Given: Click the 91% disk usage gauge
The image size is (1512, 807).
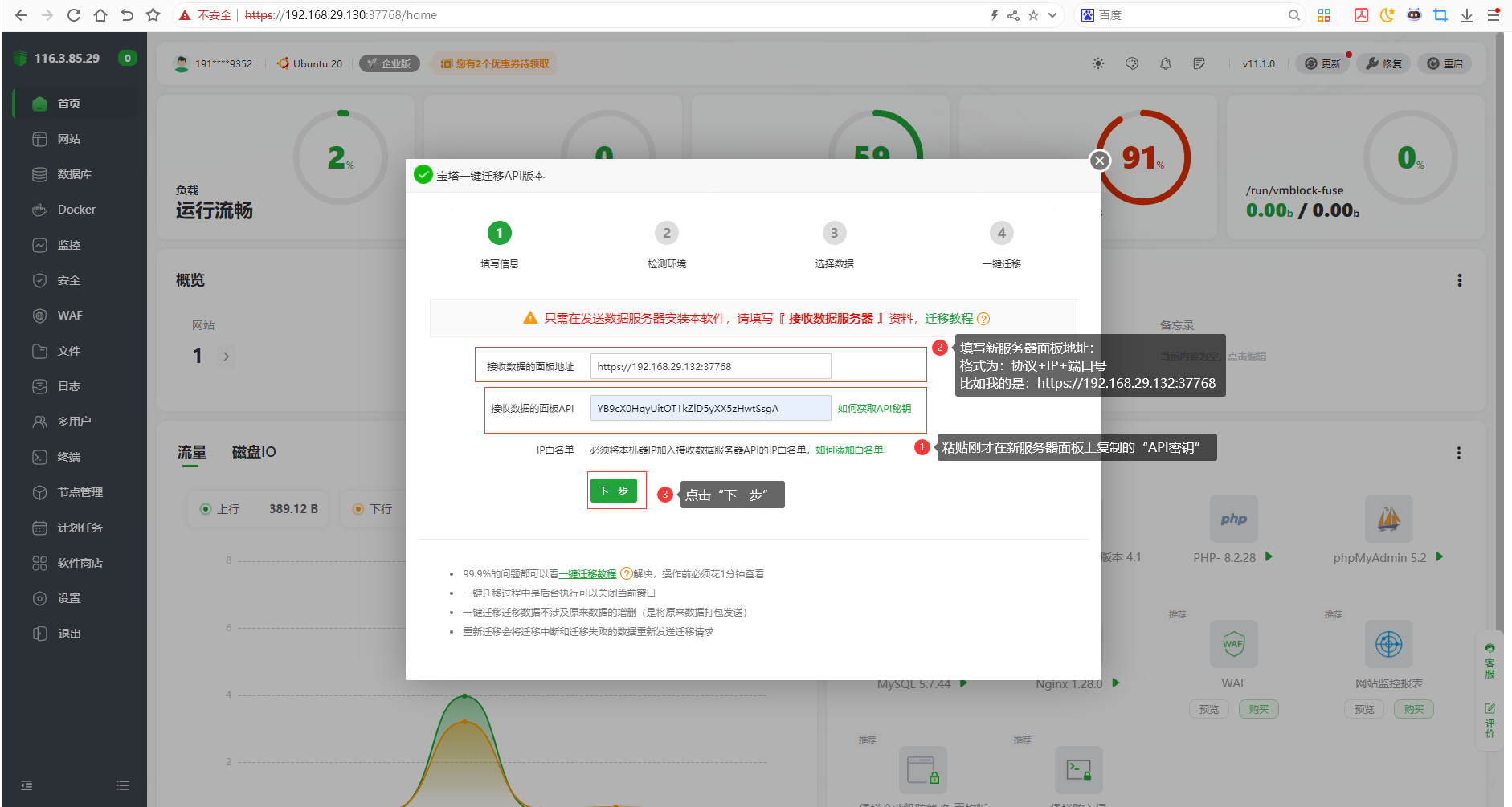Looking at the screenshot, I should pyautogui.click(x=1142, y=157).
